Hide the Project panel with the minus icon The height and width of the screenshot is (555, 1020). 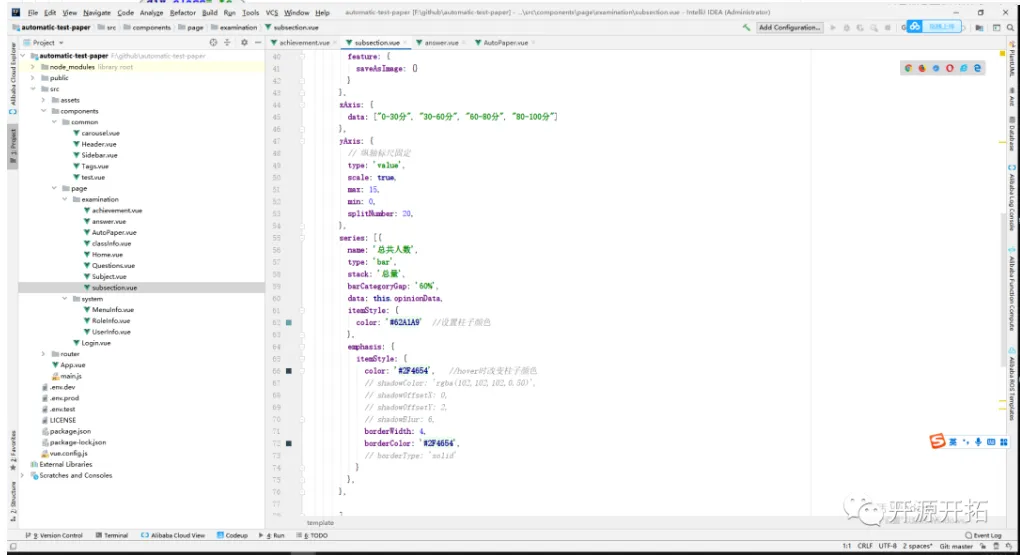258,43
